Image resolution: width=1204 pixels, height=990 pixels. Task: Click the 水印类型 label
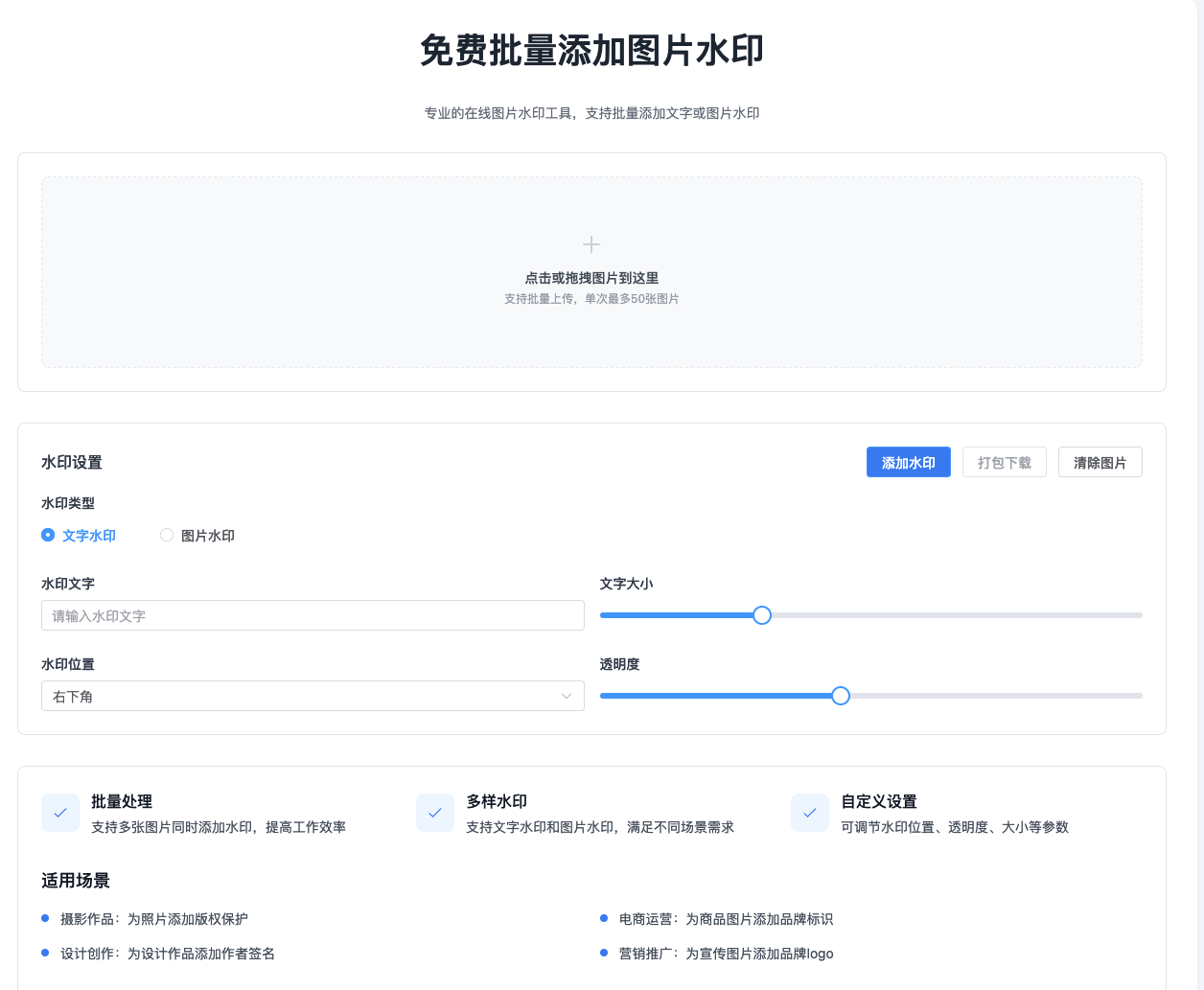tap(68, 503)
